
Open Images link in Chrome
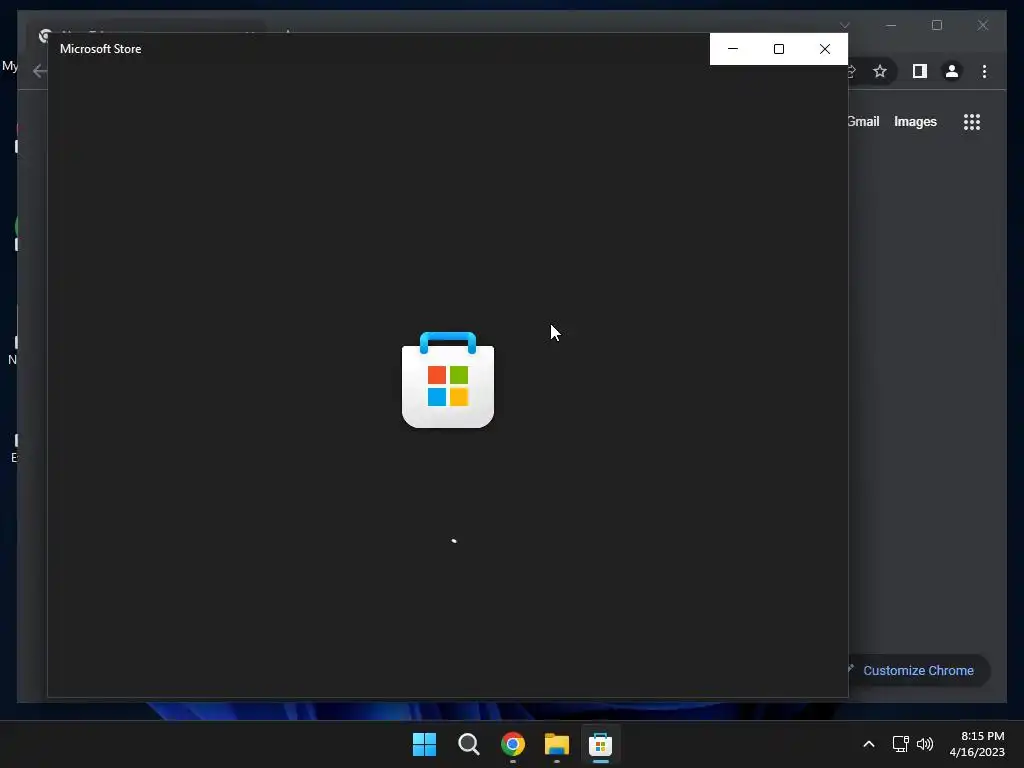915,121
